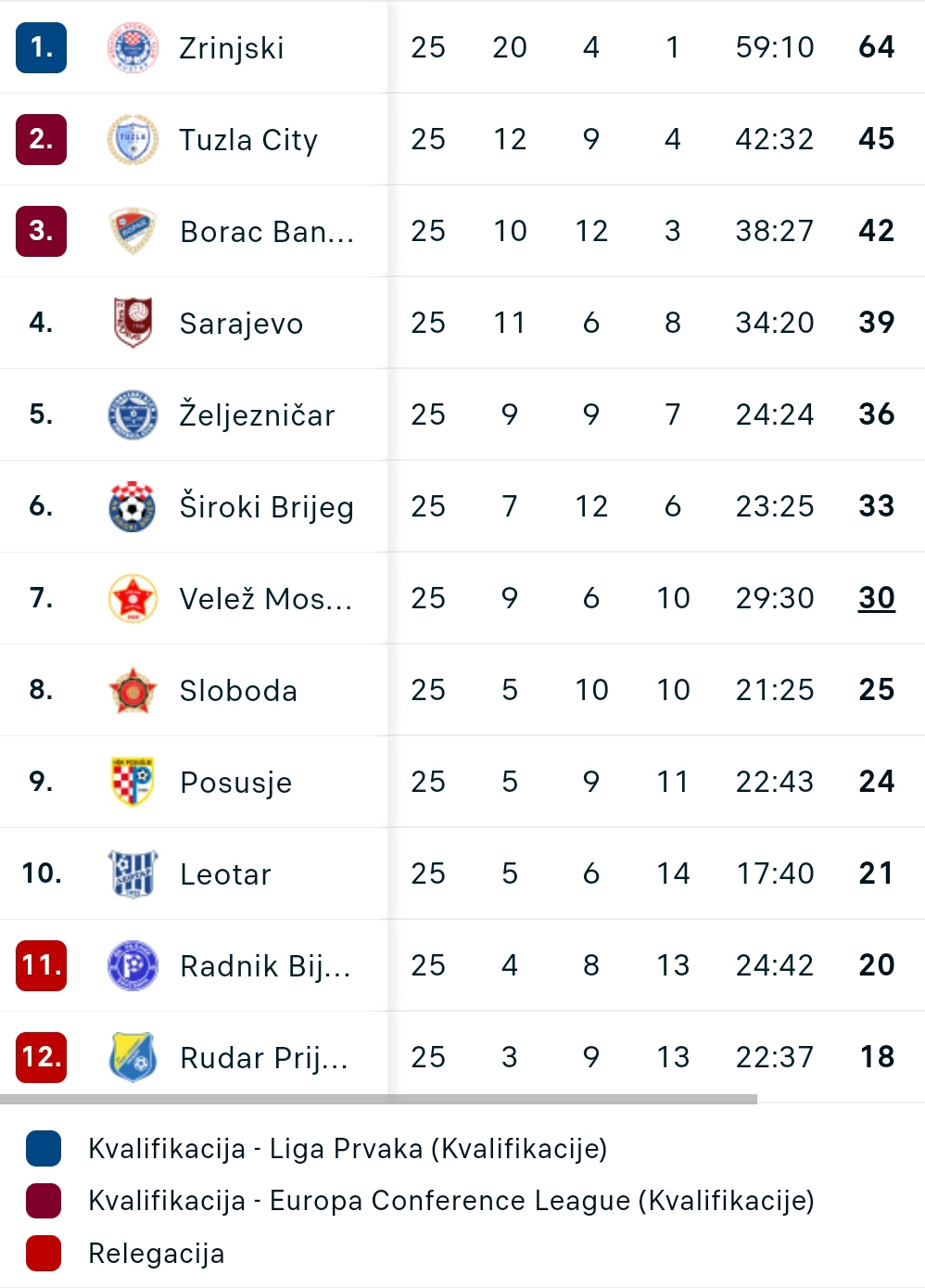Open the Zrinjski club crest

coord(133,47)
